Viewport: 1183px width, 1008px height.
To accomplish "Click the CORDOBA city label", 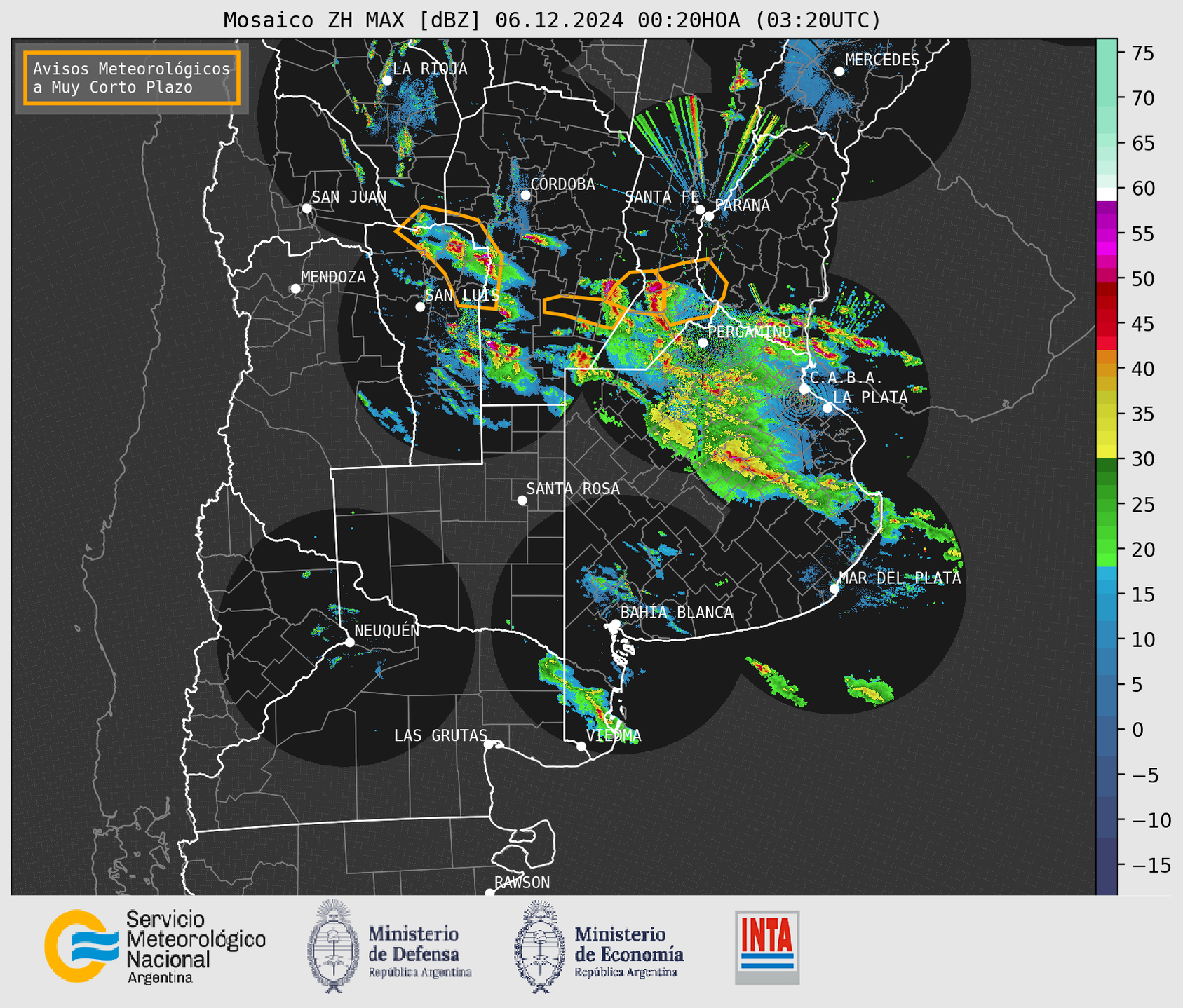I will pos(562,184).
